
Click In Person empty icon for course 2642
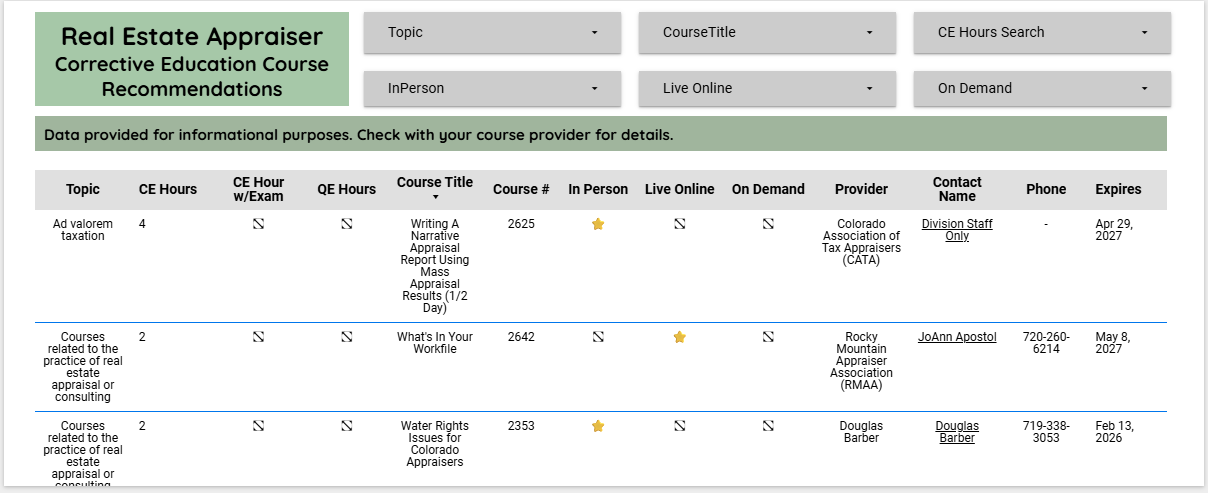click(598, 338)
